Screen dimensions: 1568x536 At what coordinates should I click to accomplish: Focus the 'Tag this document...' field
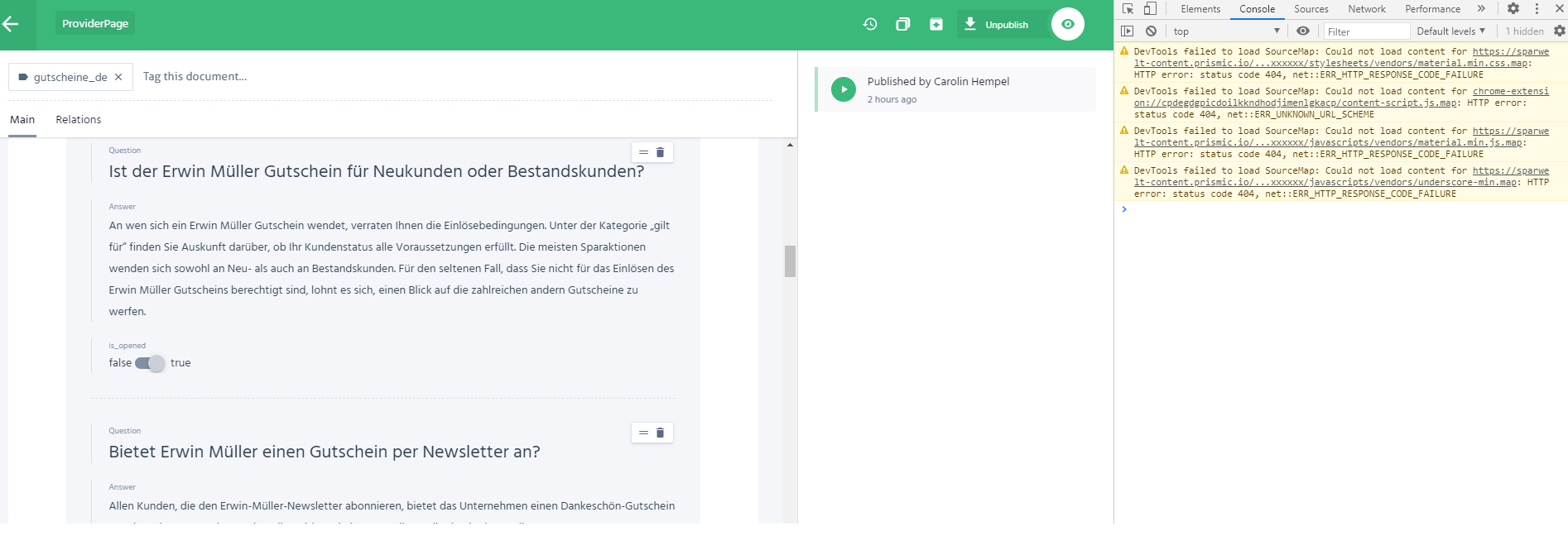point(195,76)
